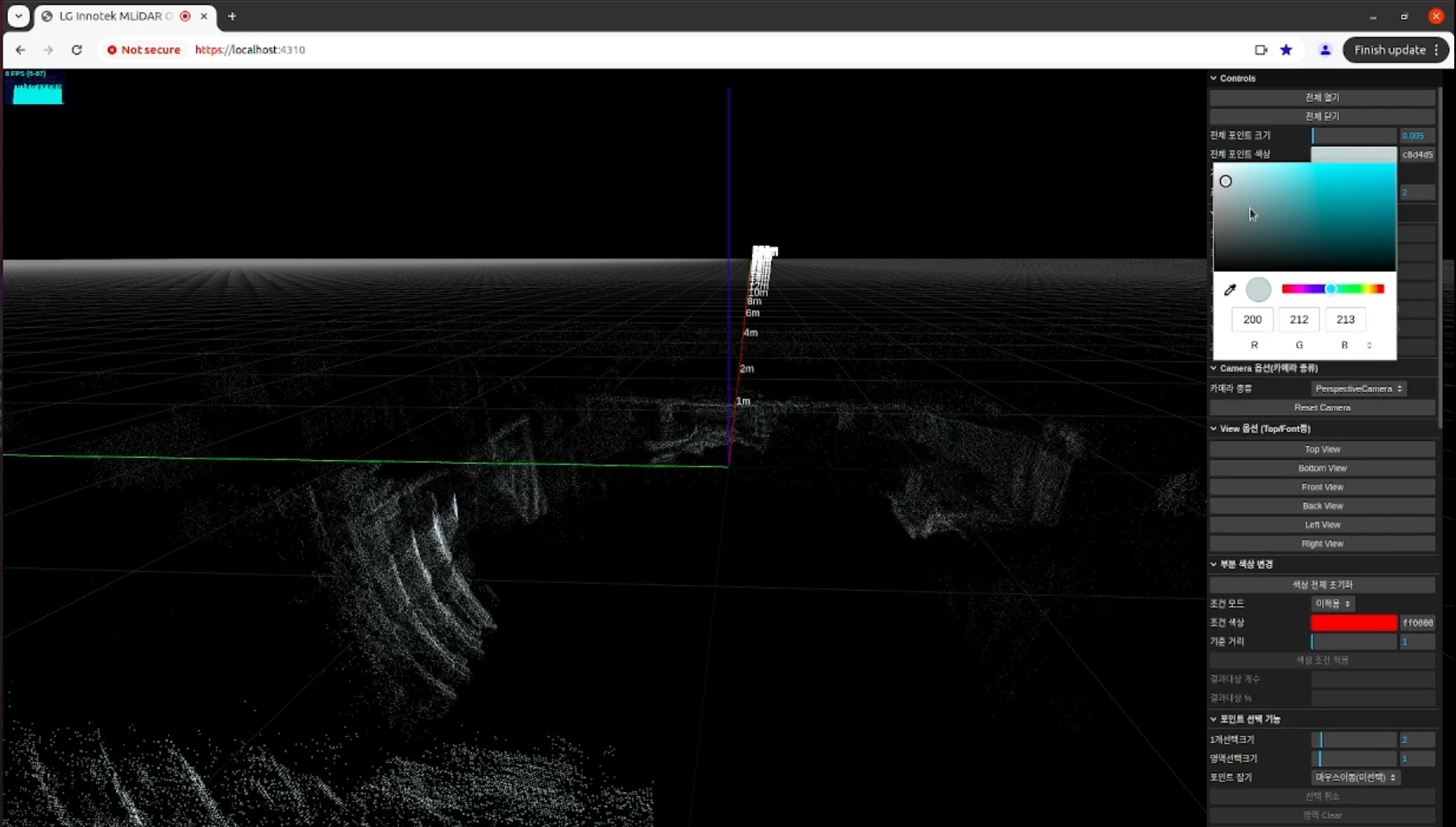Viewport: 1456px width, 827px height.
Task: Click the 2m distance label on axis
Action: coord(747,369)
